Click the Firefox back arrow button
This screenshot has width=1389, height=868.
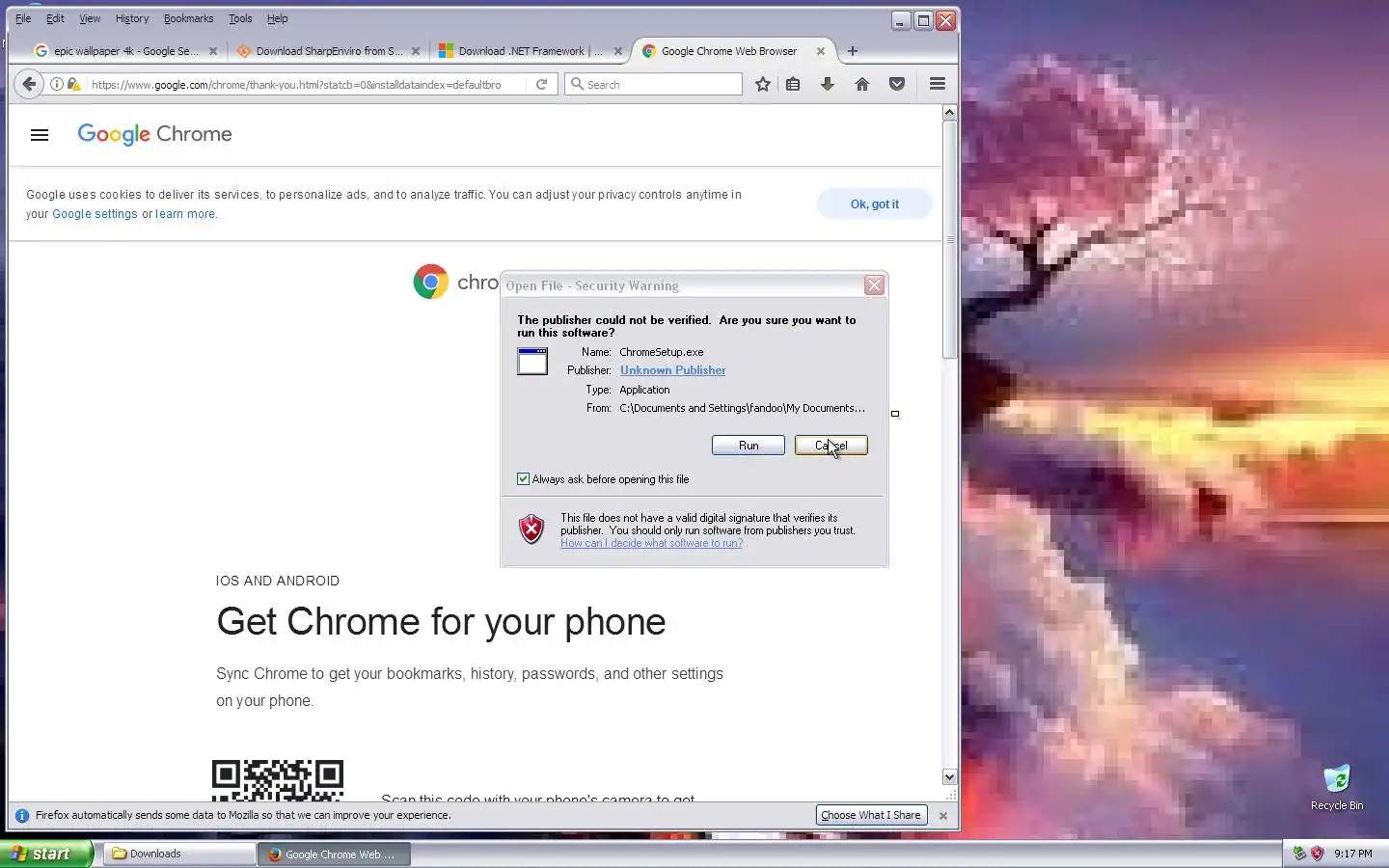click(x=29, y=84)
